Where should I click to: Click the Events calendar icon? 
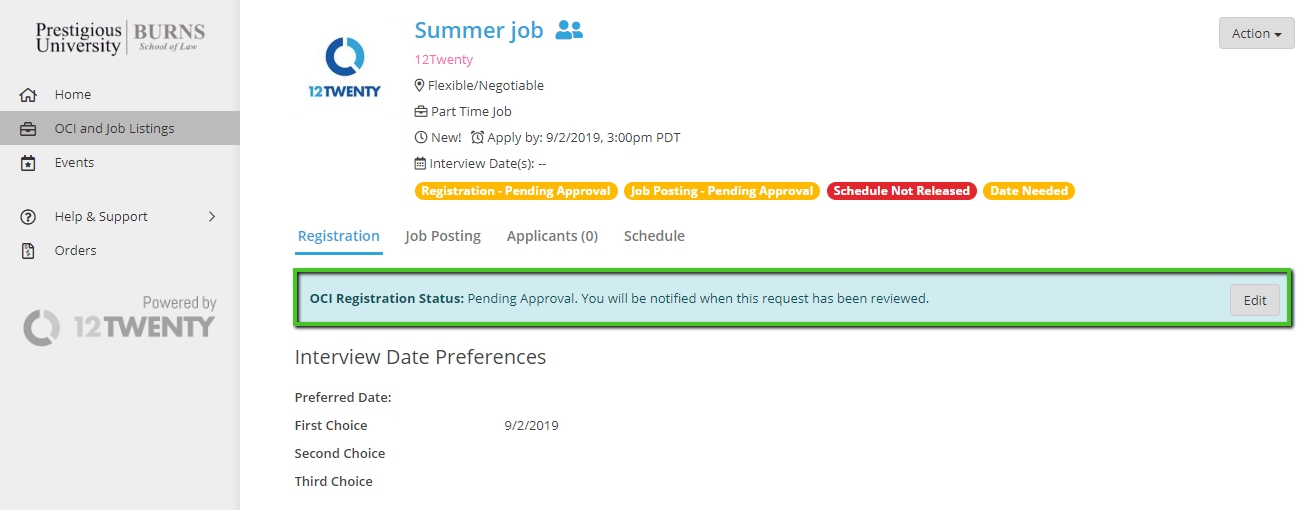point(28,163)
